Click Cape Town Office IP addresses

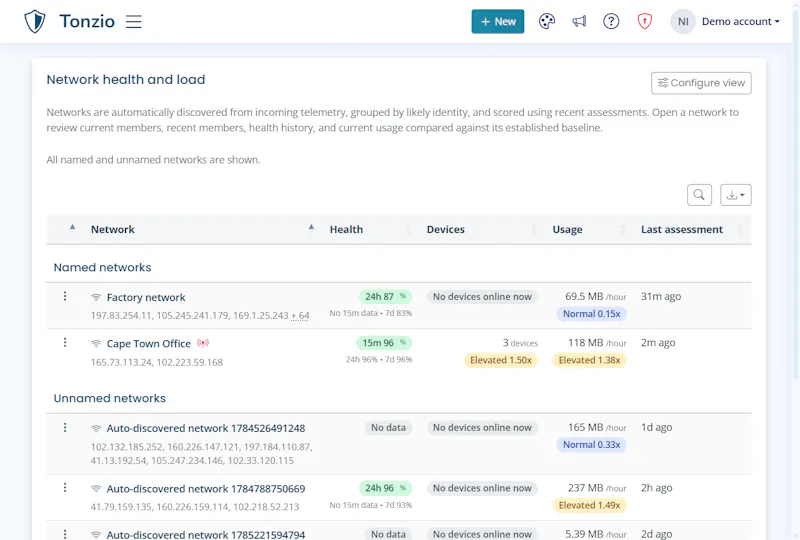157,362
